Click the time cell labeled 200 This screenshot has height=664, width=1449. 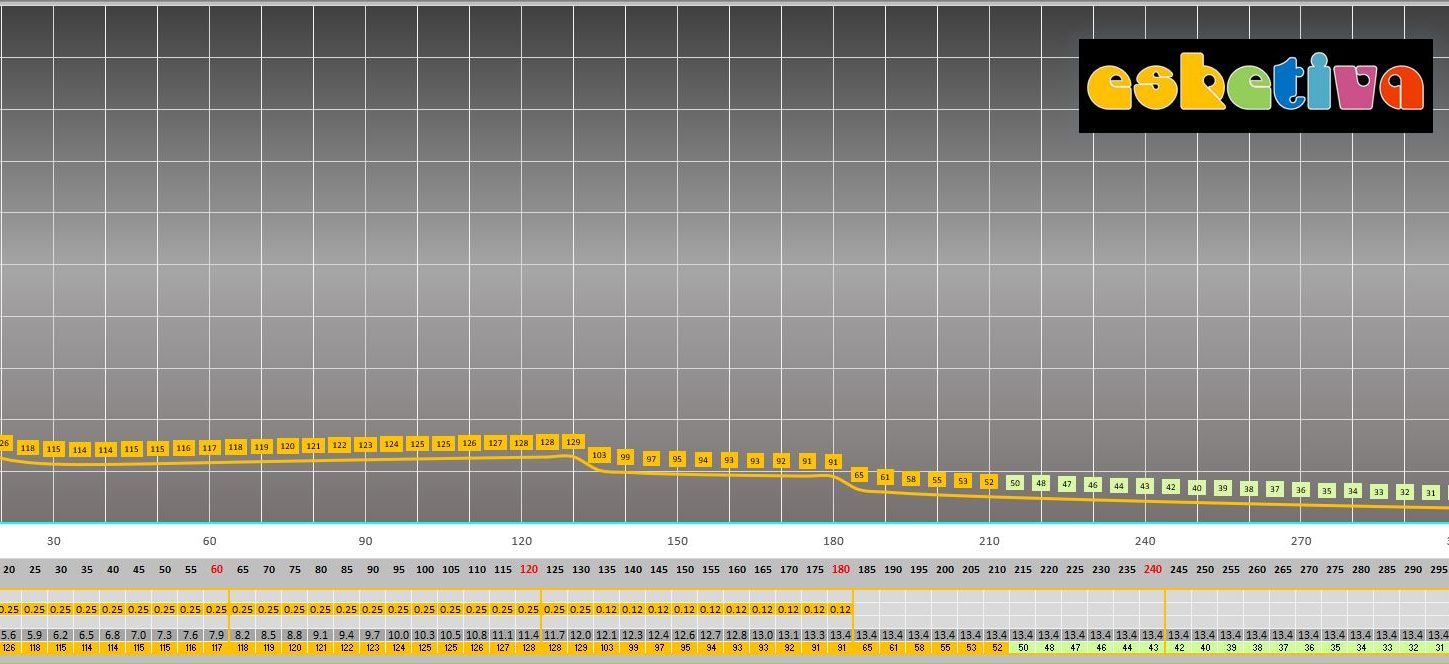[x=945, y=569]
